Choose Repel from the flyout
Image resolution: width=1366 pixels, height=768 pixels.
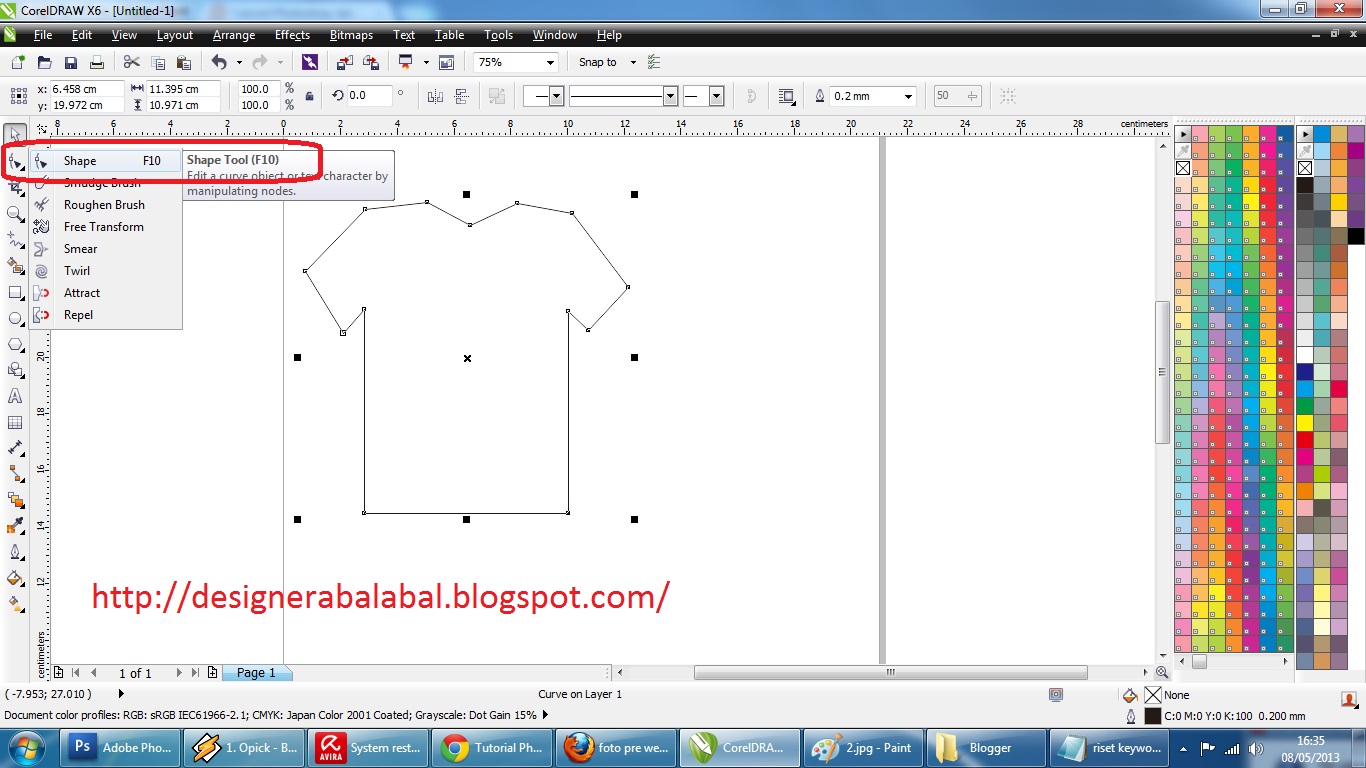click(105, 315)
